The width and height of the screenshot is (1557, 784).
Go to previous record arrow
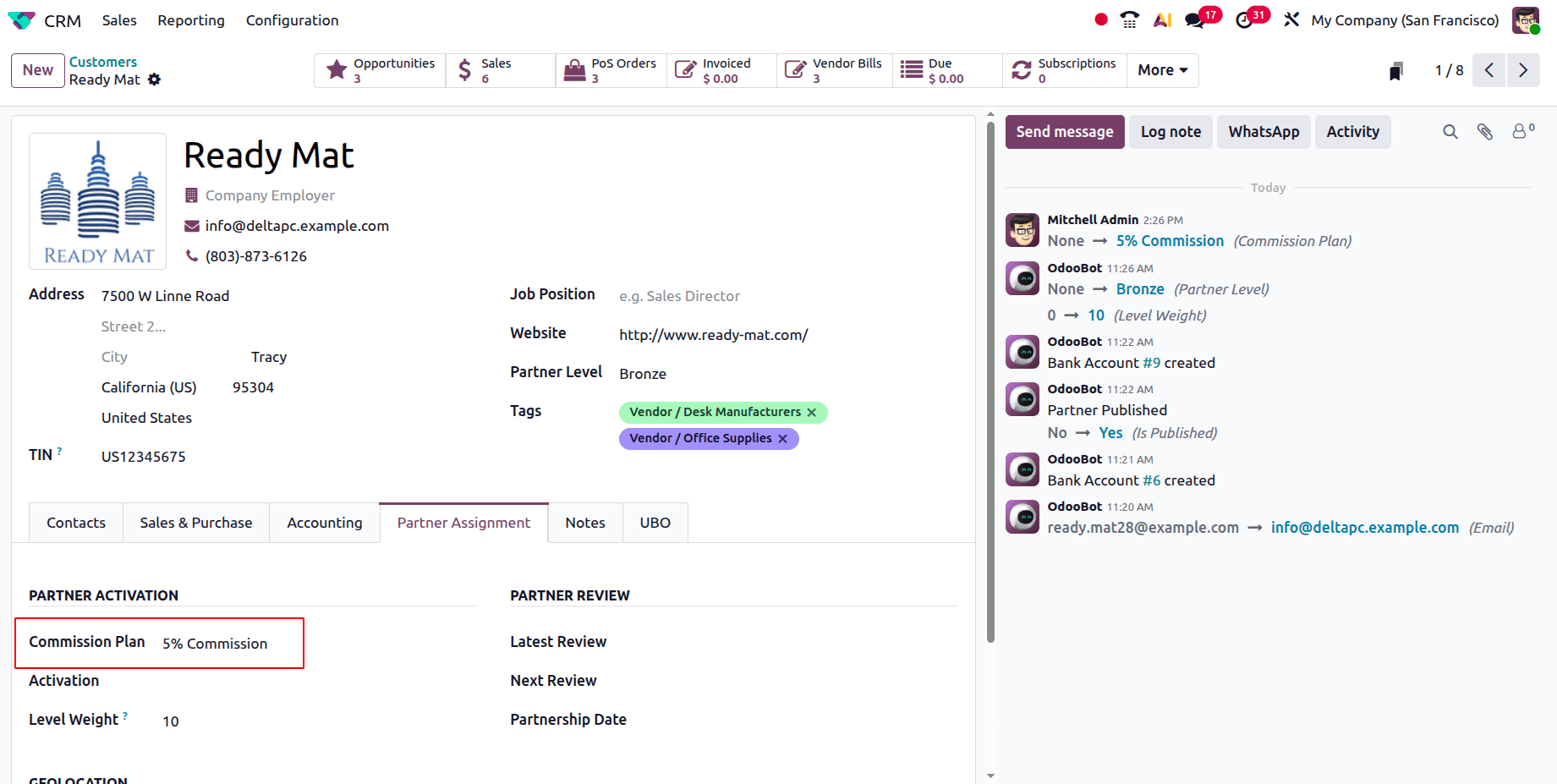[1489, 70]
